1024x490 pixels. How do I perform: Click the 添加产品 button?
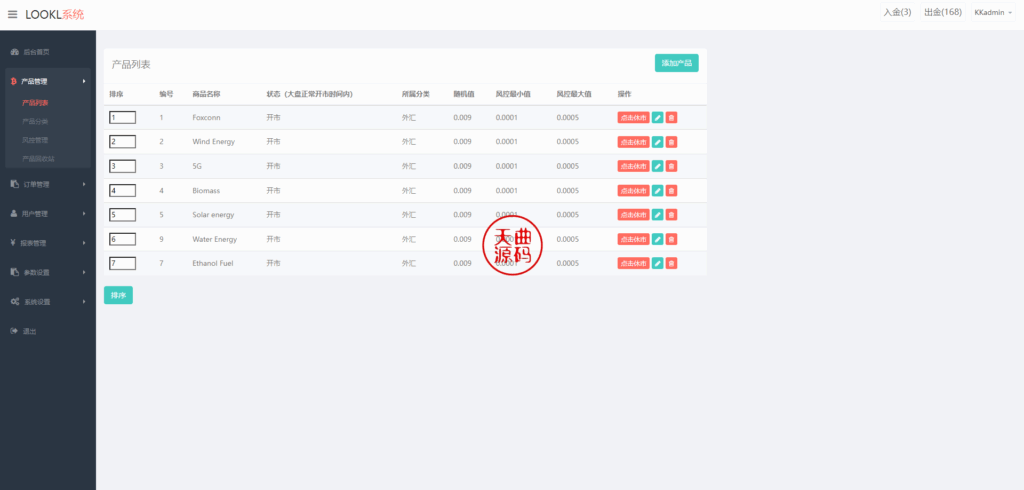[677, 63]
